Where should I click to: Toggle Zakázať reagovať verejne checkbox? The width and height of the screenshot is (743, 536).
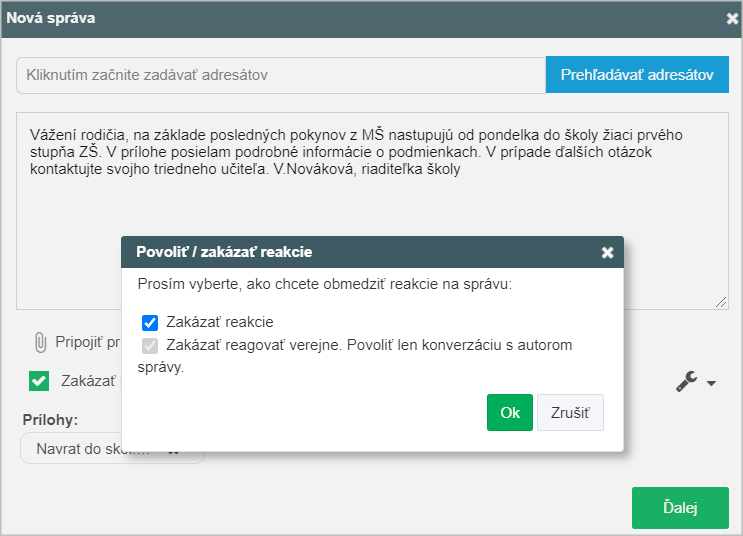click(150, 345)
